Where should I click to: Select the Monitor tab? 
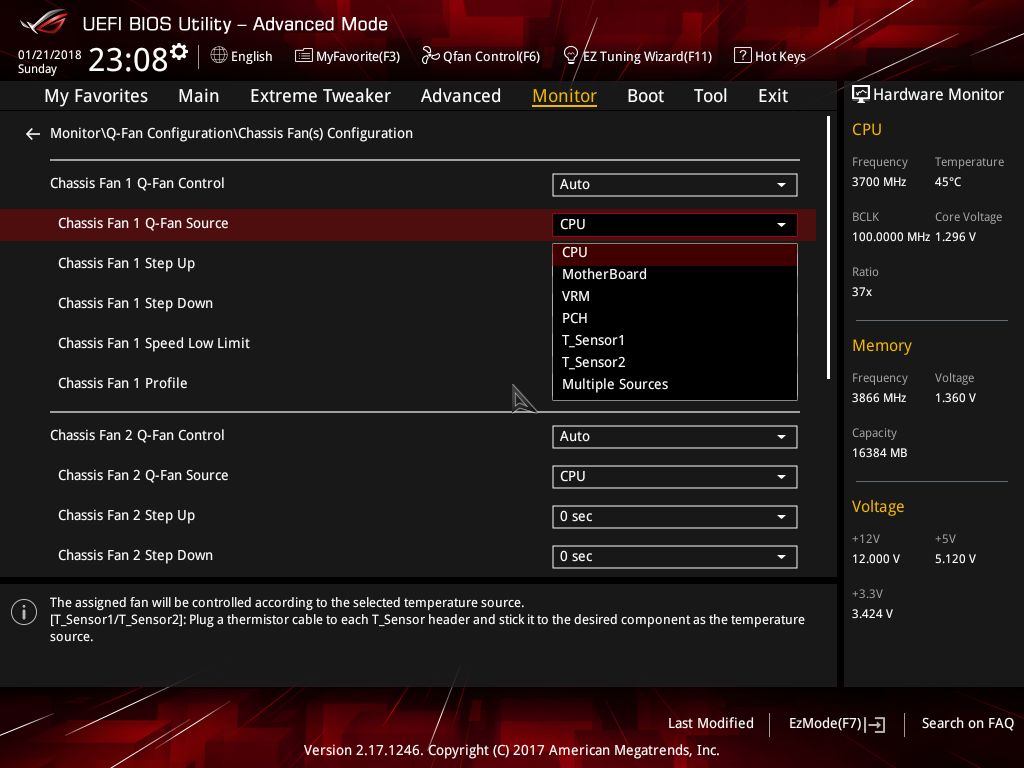tap(564, 96)
